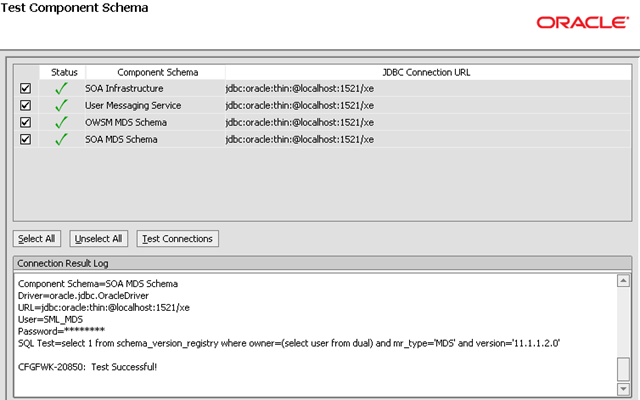Toggle the OWSM MDS Schema checkbox

coord(25,122)
